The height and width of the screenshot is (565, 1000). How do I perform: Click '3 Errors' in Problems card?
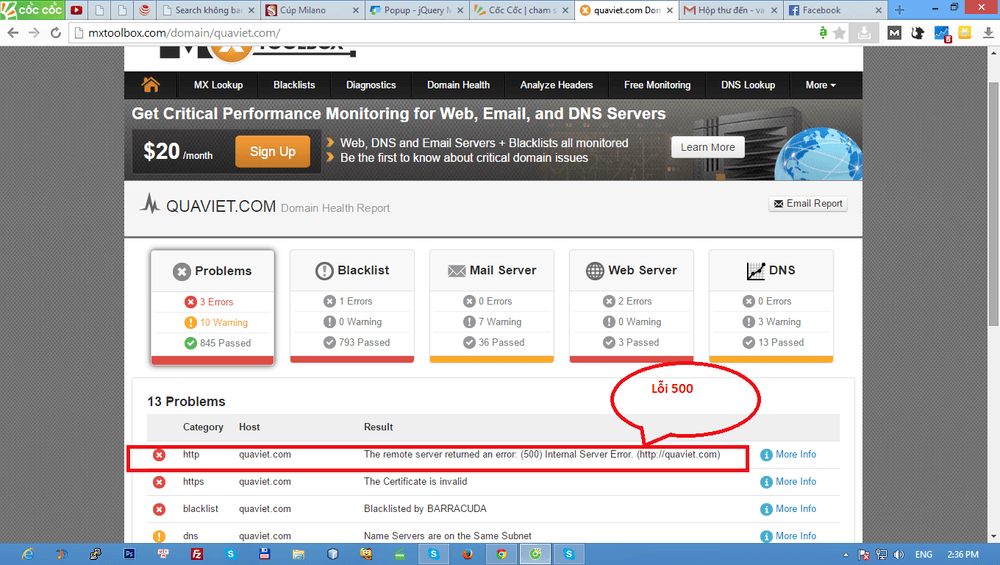[216, 302]
